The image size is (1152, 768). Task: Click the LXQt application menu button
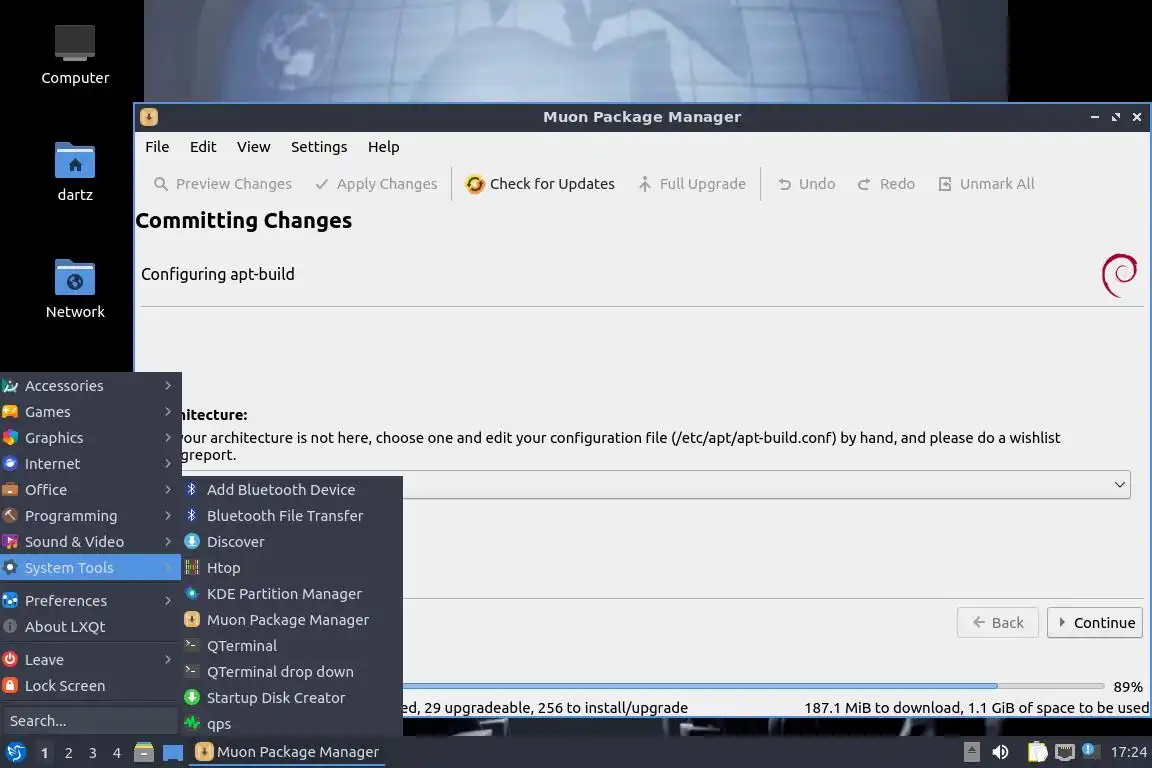pos(15,752)
